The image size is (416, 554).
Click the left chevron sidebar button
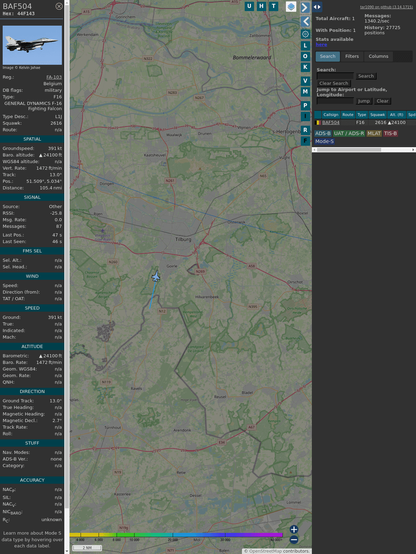[305, 22]
